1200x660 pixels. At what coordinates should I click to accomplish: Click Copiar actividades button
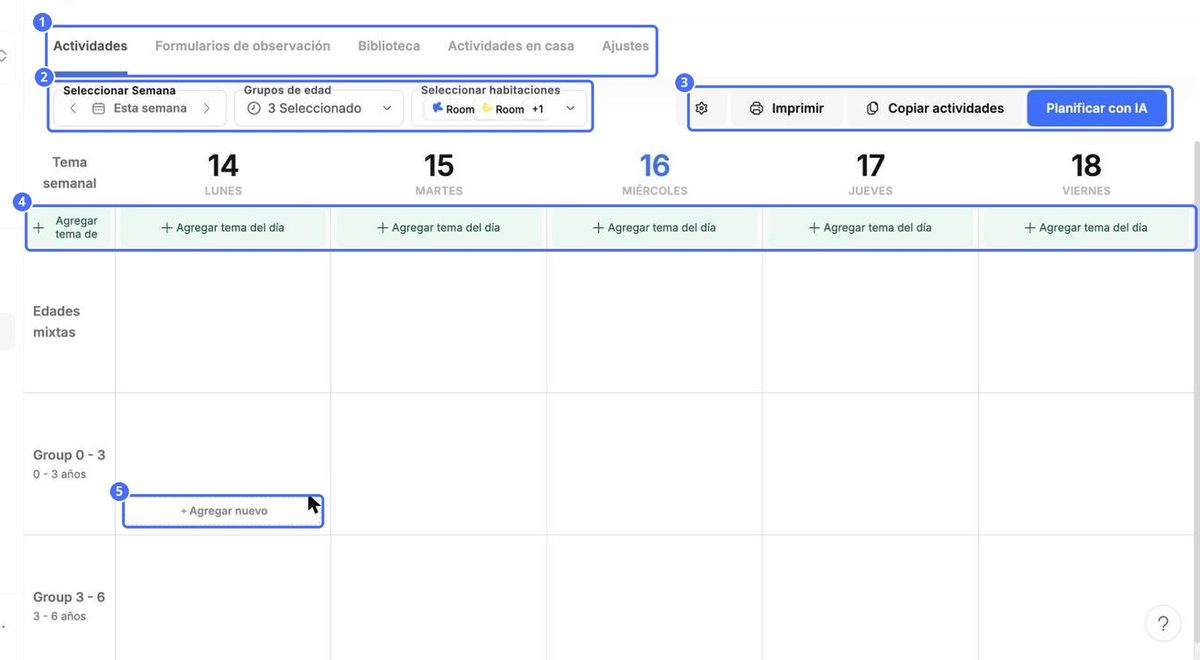tap(935, 108)
